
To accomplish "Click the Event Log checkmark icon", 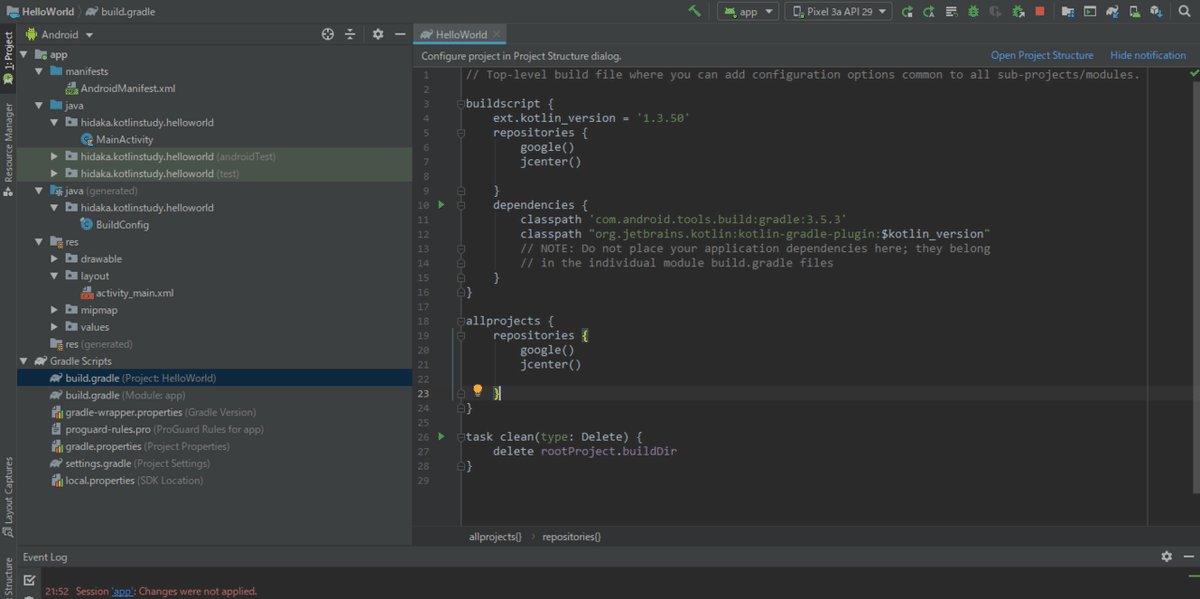I will pos(29,579).
